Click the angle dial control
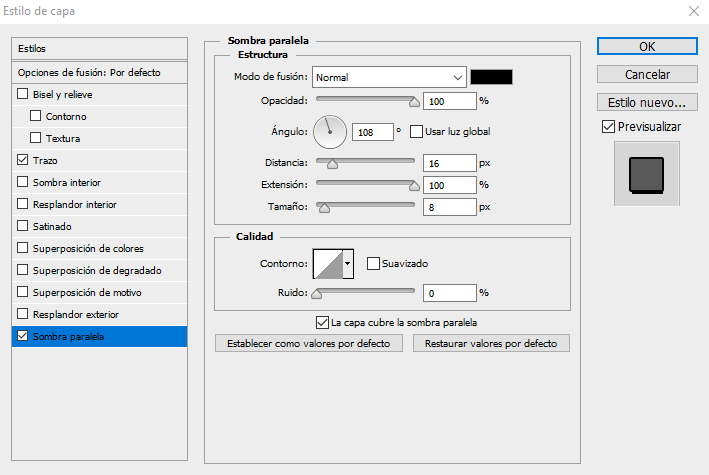 pyautogui.click(x=330, y=132)
